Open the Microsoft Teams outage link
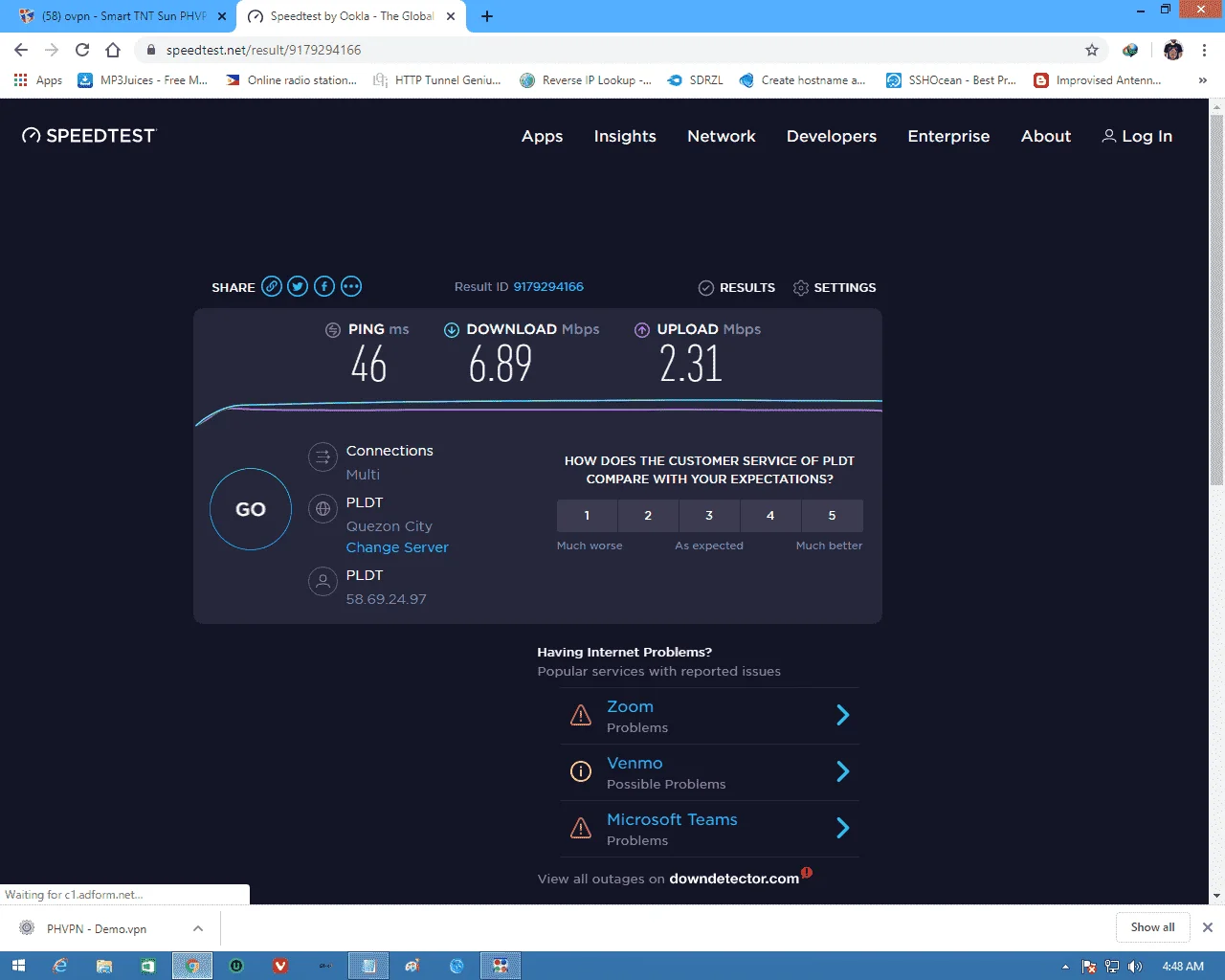1225x980 pixels. pos(672,819)
